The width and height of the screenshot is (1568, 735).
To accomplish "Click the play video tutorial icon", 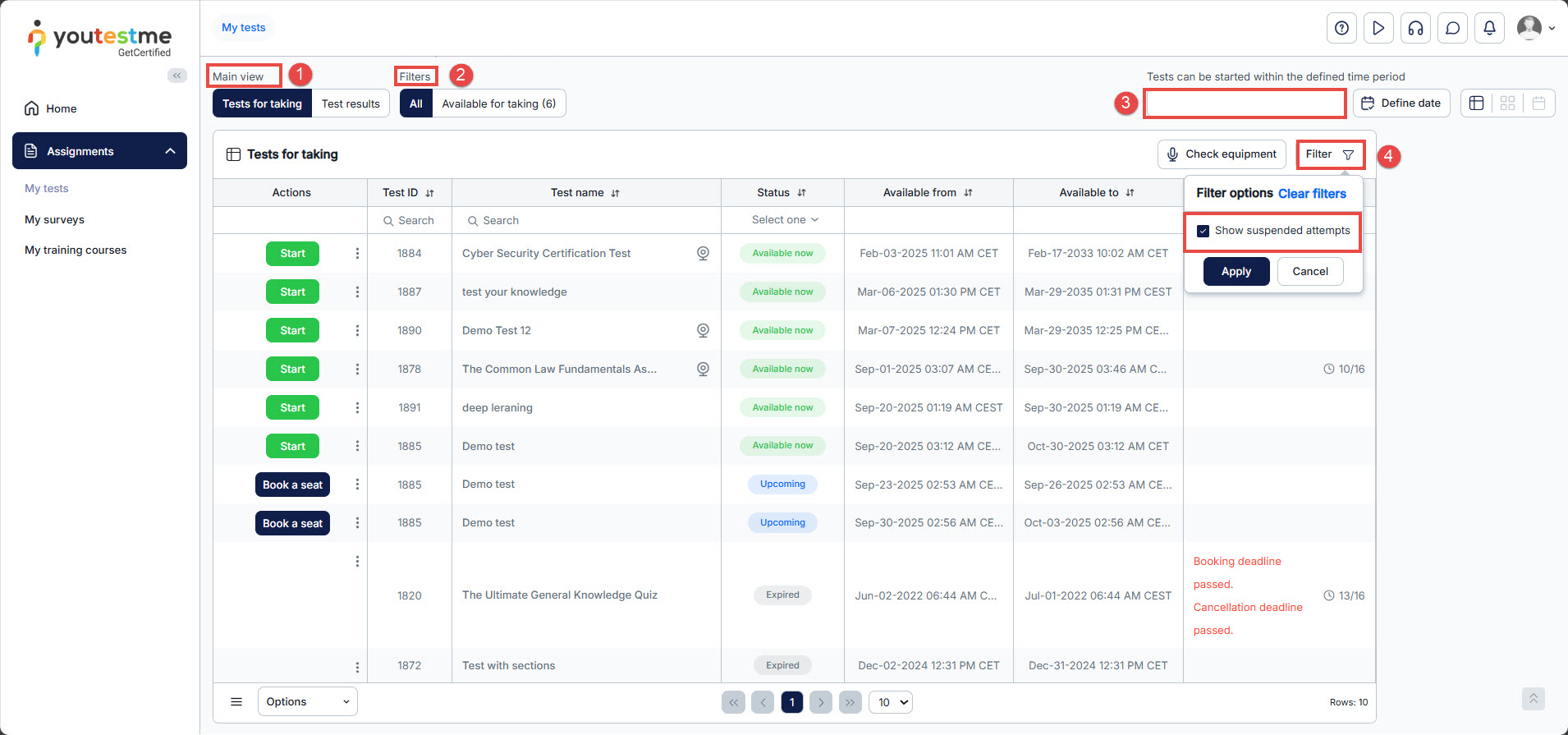I will click(1378, 28).
